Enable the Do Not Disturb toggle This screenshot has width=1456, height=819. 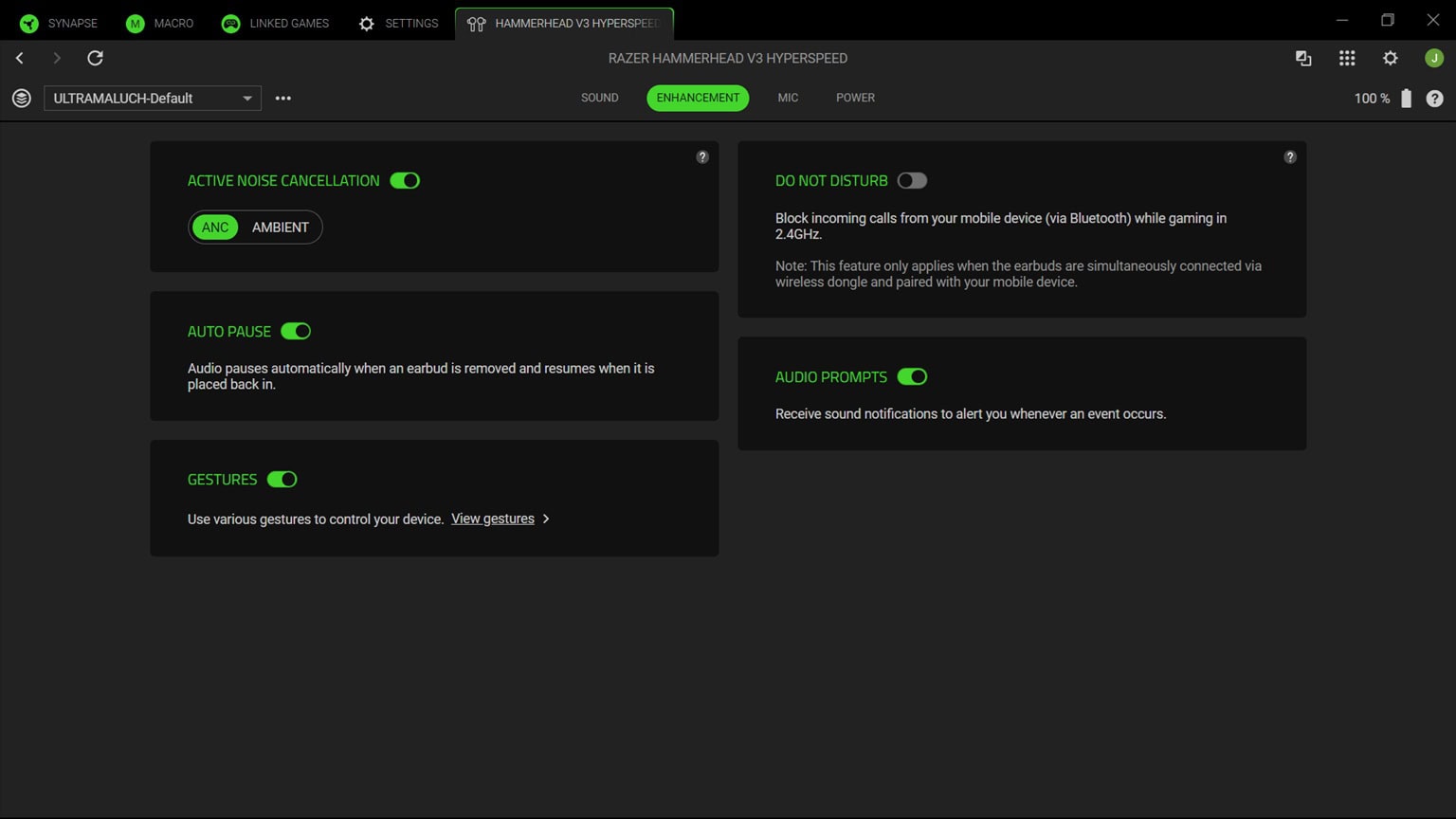(912, 180)
